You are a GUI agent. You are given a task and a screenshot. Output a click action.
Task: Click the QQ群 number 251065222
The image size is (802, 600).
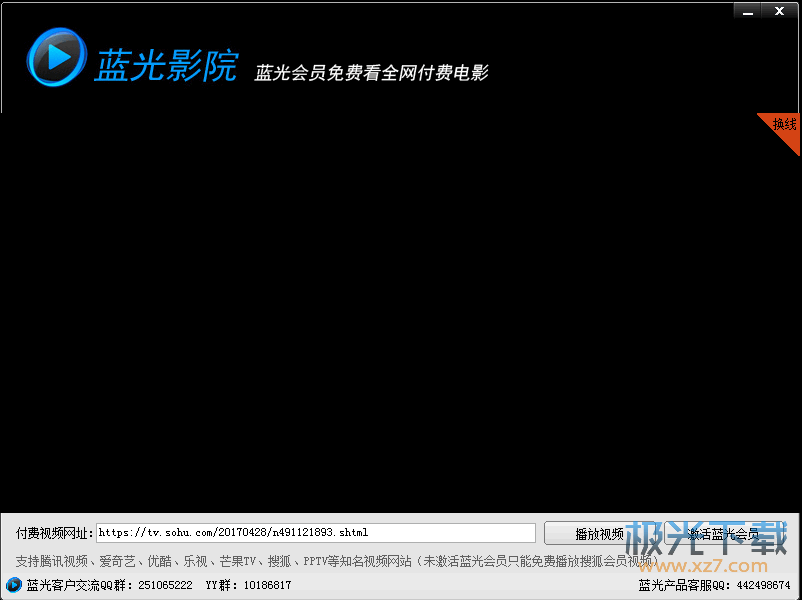coord(165,585)
